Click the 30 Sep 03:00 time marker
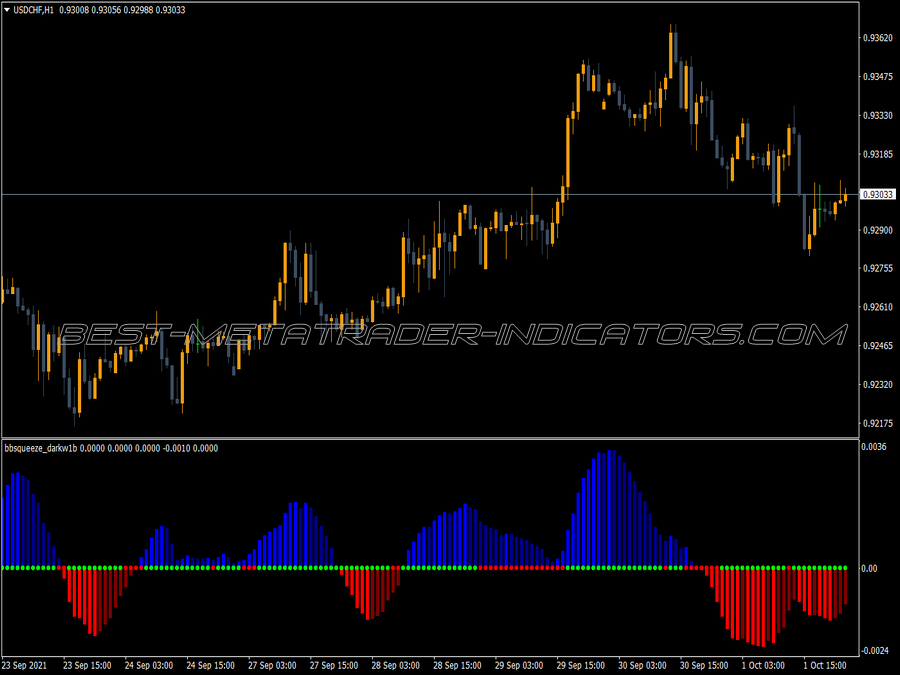The image size is (900, 675). [x=642, y=665]
